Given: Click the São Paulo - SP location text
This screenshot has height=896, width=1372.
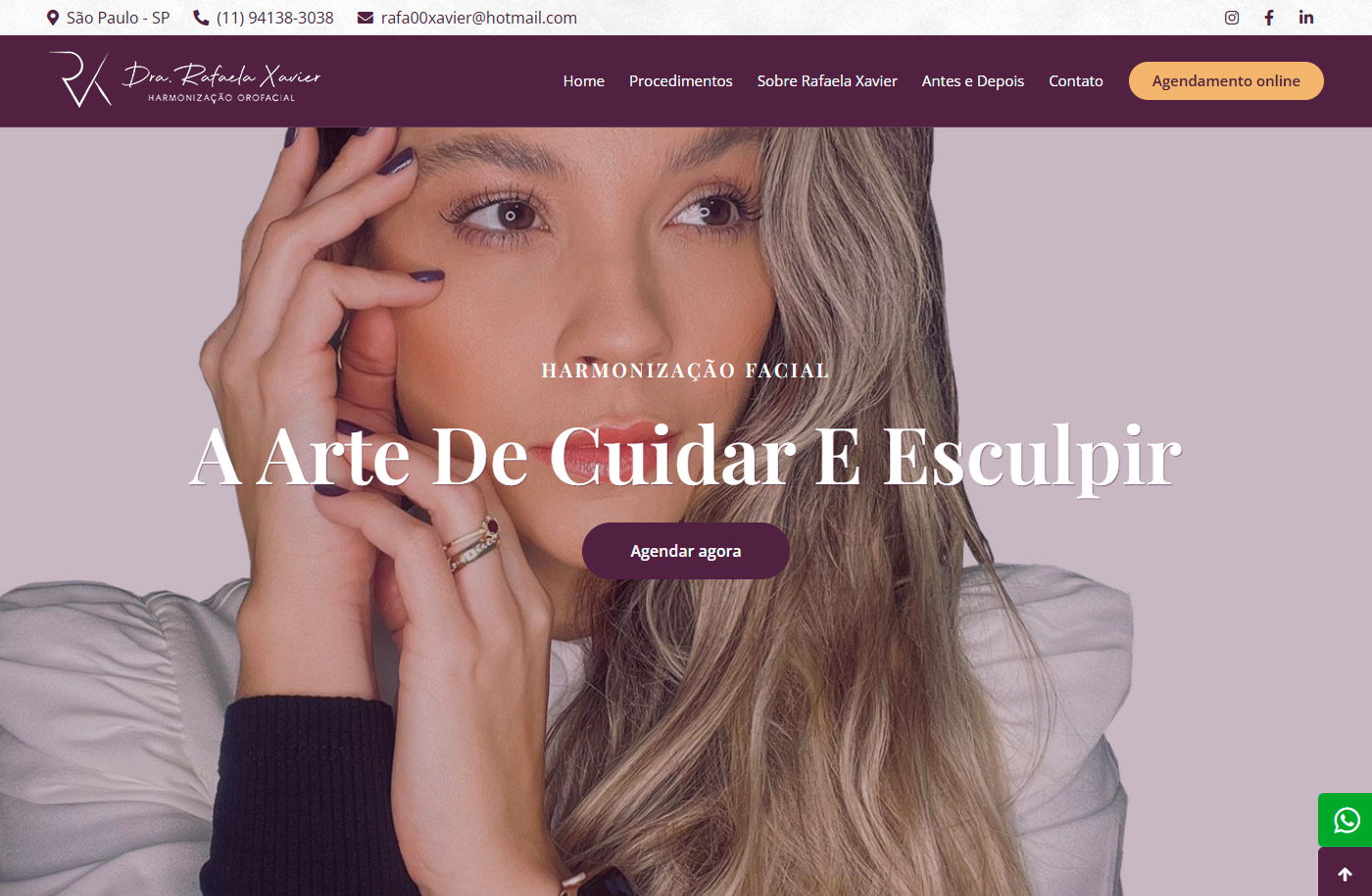Looking at the screenshot, I should [119, 18].
